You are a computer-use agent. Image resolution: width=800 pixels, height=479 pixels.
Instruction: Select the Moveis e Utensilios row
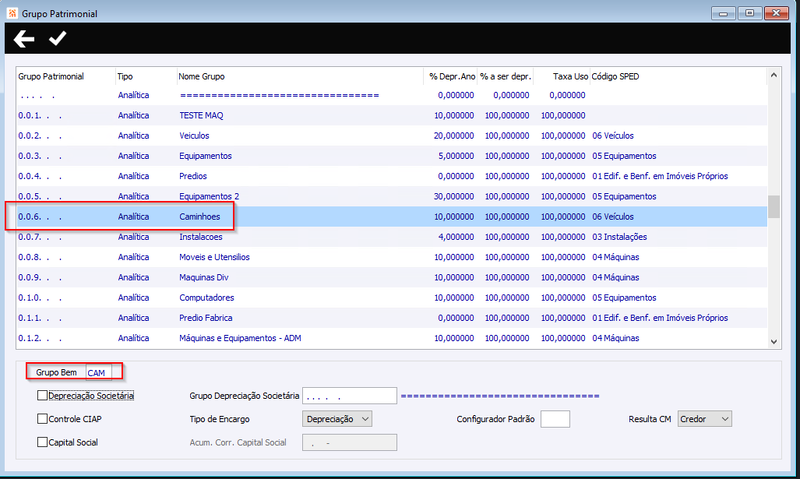(391, 257)
